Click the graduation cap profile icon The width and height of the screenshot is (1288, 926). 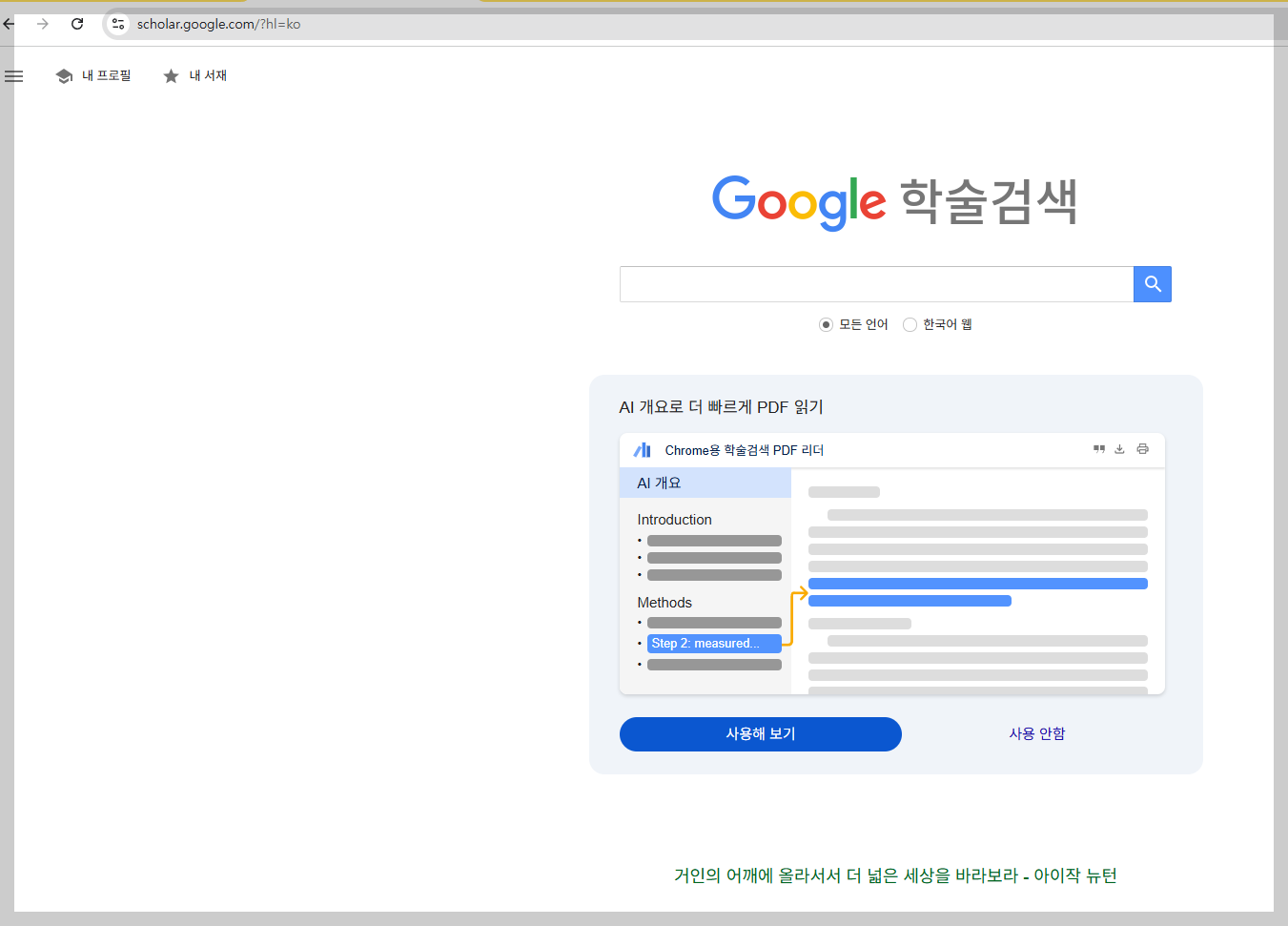(x=63, y=75)
